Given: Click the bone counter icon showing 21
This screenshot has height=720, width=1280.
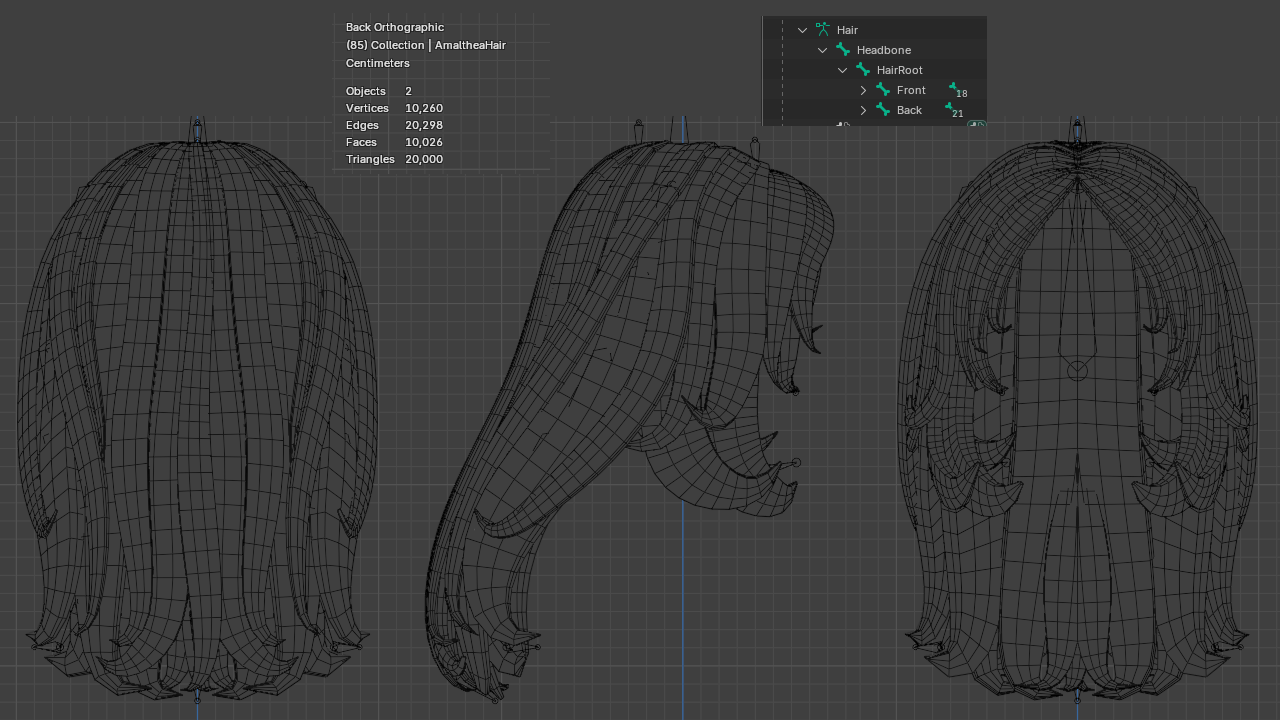Looking at the screenshot, I should tap(950, 110).
